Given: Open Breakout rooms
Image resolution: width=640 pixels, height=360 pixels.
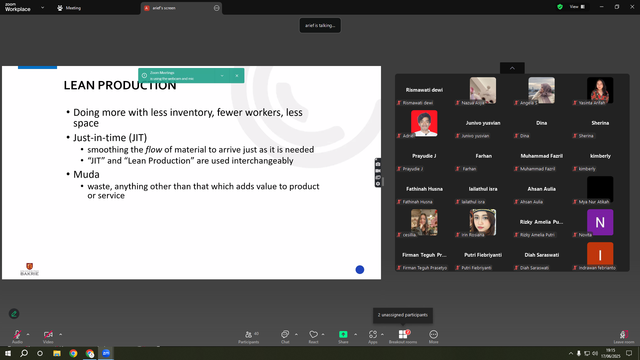Looking at the screenshot, I should tap(403, 336).
